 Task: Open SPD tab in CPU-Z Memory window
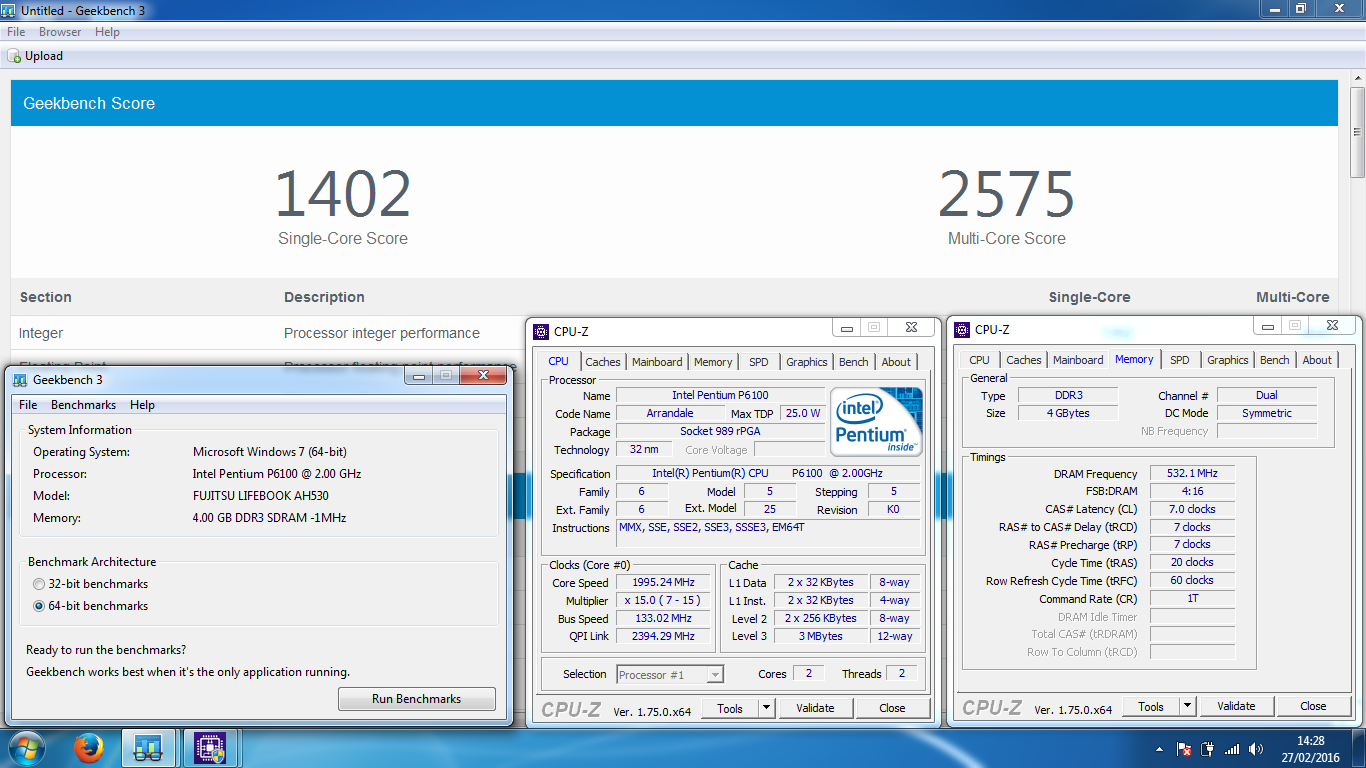point(1180,360)
